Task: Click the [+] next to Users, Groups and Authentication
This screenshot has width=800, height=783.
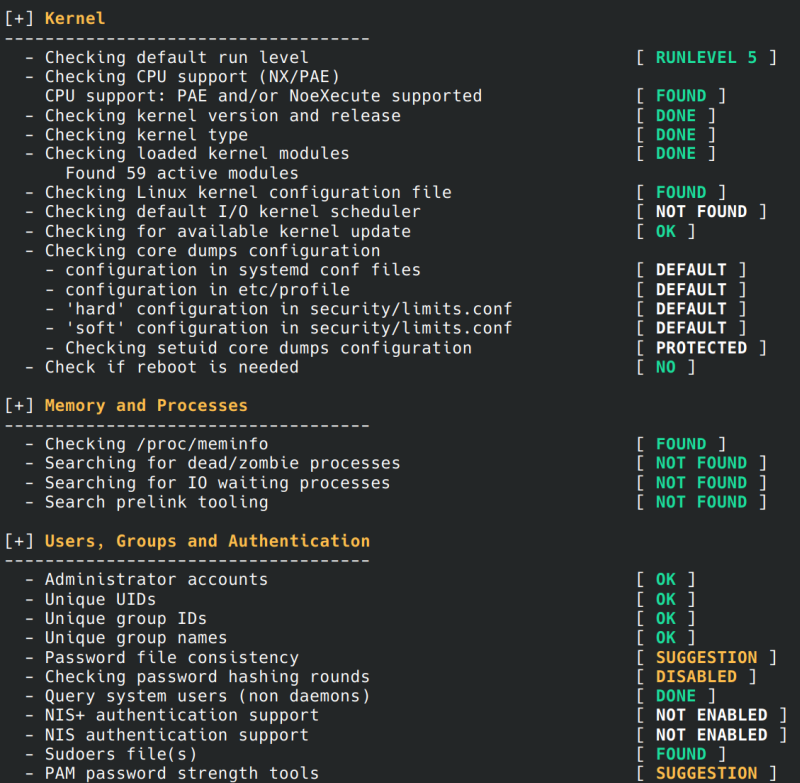Action: [x=19, y=541]
